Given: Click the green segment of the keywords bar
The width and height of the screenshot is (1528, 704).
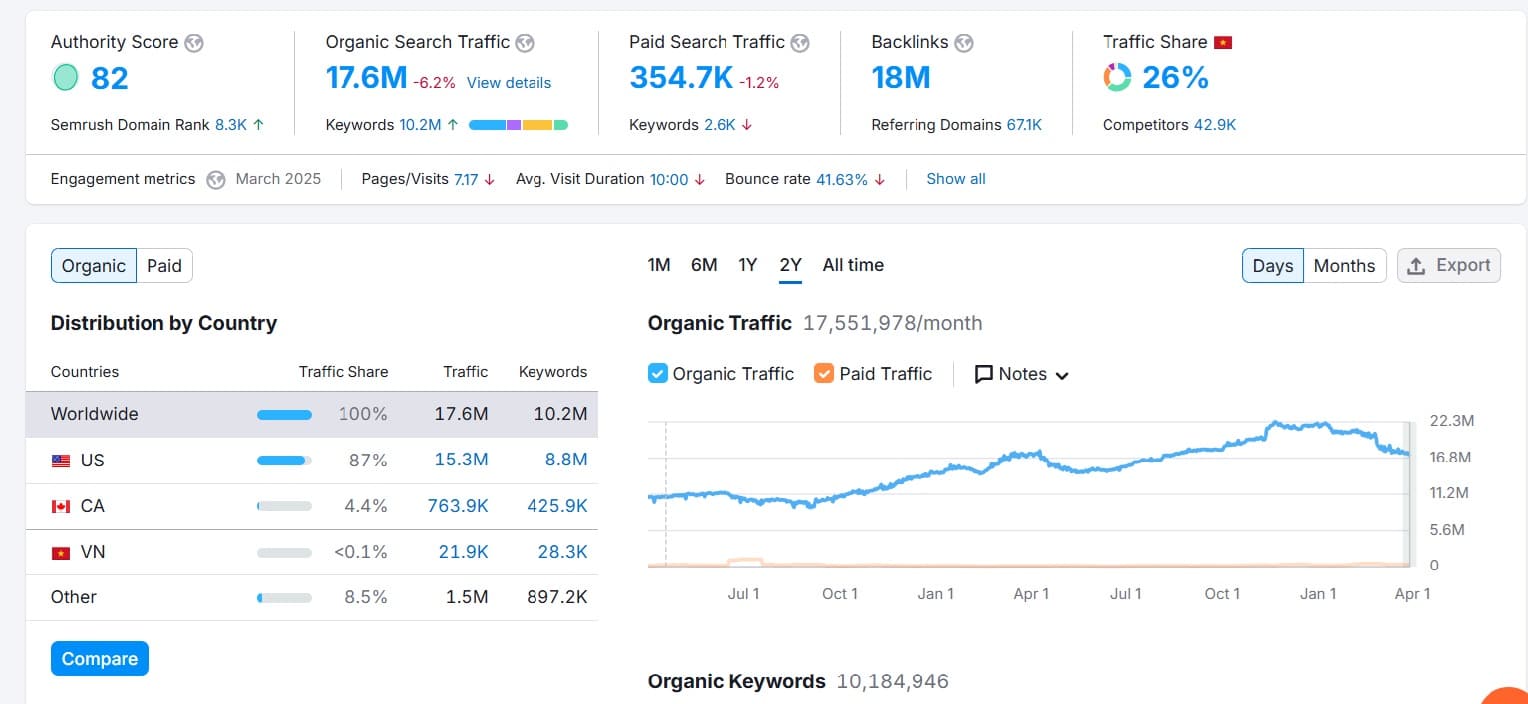Looking at the screenshot, I should (x=561, y=125).
